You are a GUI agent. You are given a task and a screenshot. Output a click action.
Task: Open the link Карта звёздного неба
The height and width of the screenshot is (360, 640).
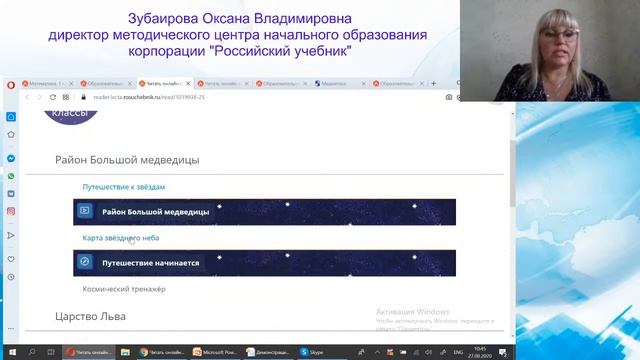[121, 238]
